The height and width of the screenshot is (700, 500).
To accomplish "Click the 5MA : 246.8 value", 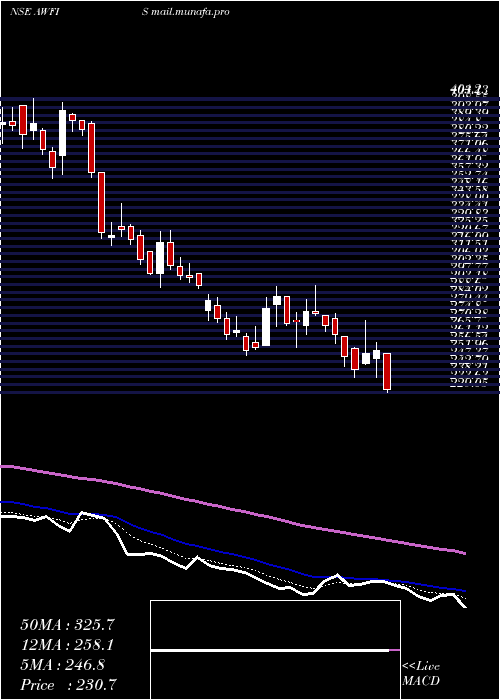I will (62, 665).
